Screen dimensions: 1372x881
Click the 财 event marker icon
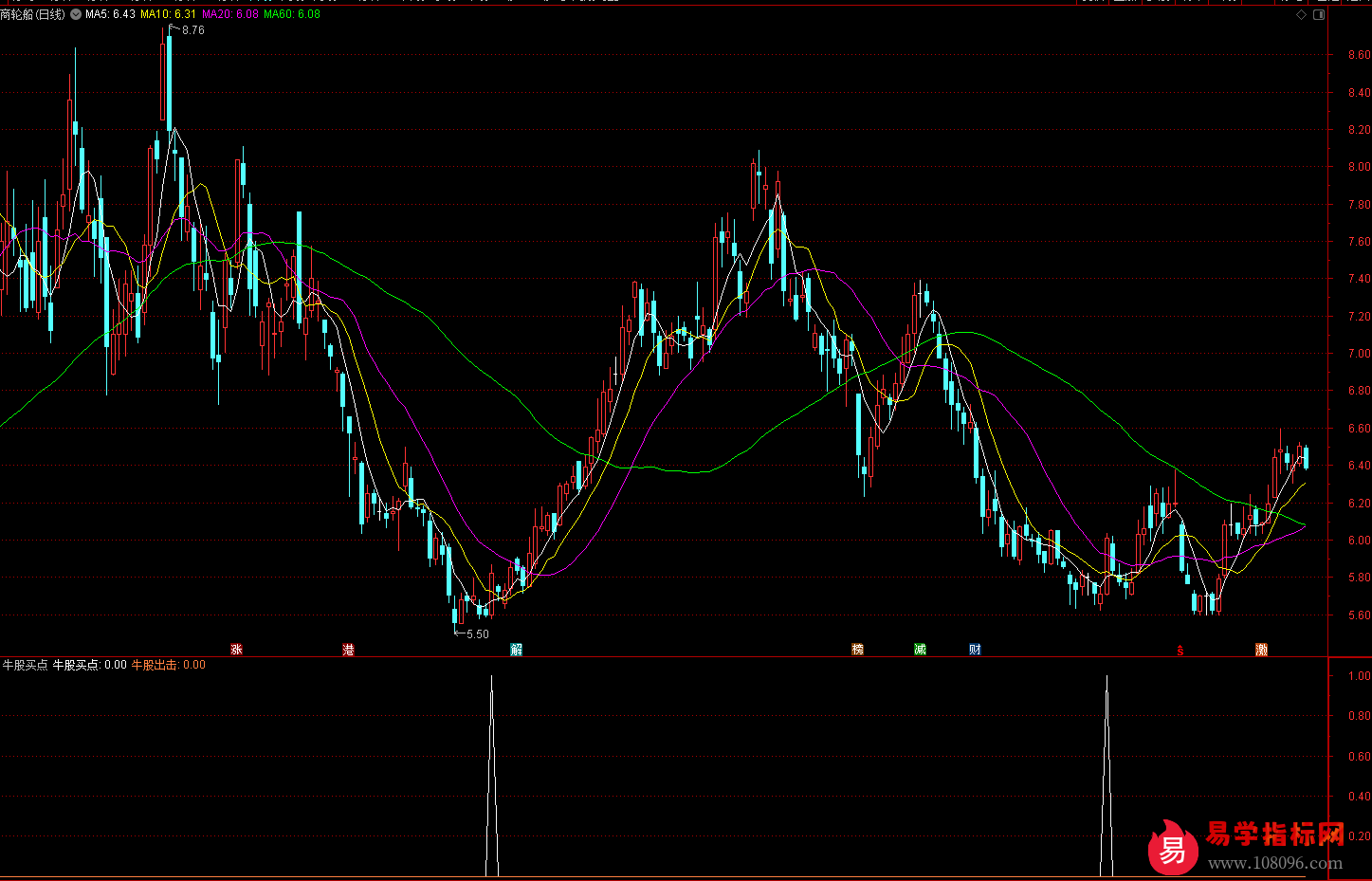(975, 650)
